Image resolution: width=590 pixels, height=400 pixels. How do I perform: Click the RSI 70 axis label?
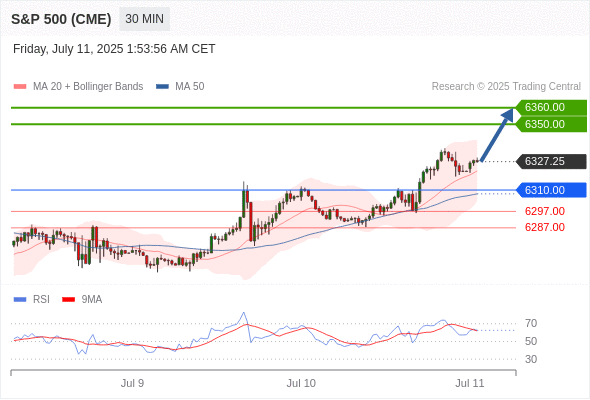(531, 323)
